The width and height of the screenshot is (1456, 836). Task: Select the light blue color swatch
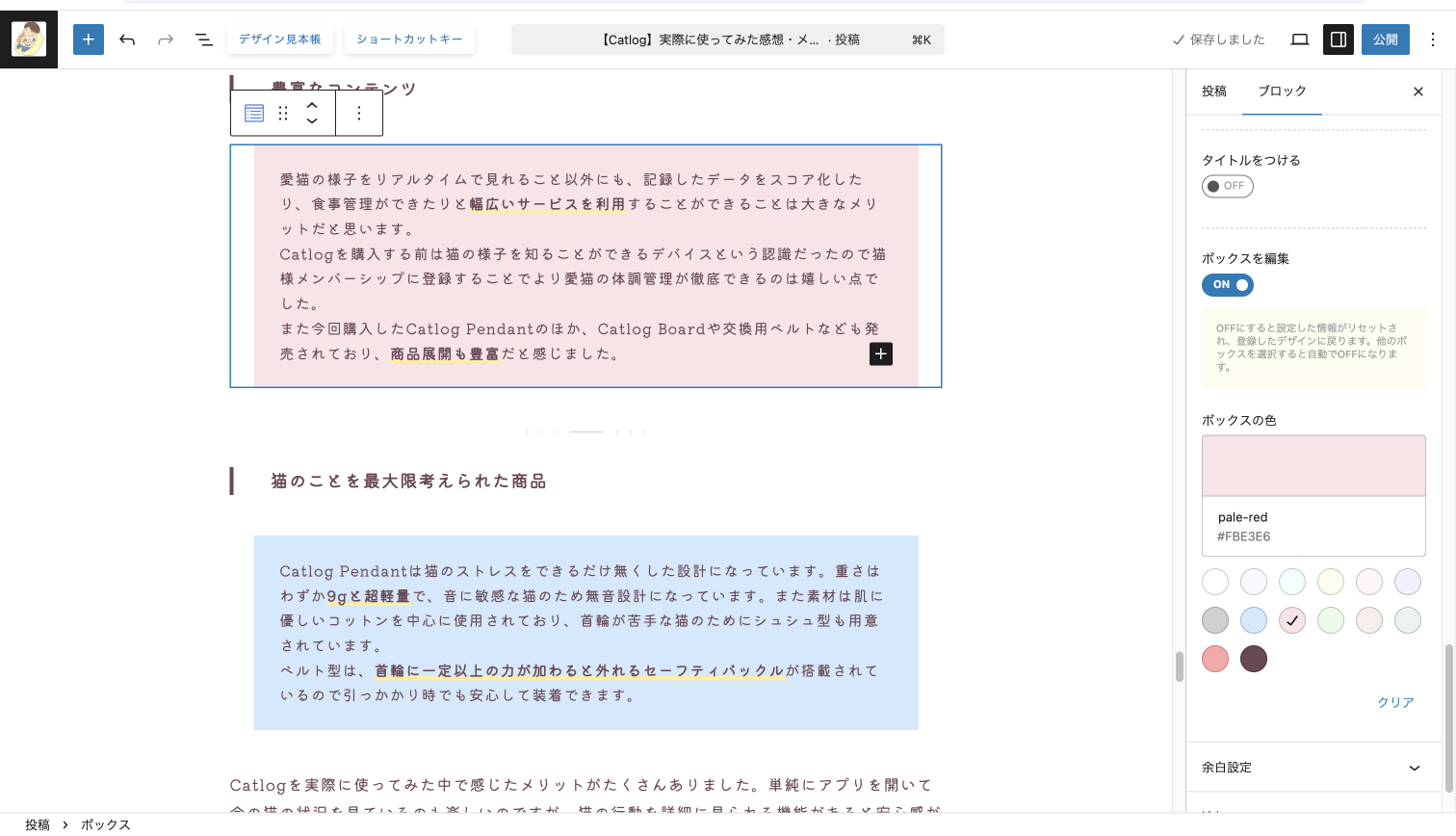point(1254,620)
